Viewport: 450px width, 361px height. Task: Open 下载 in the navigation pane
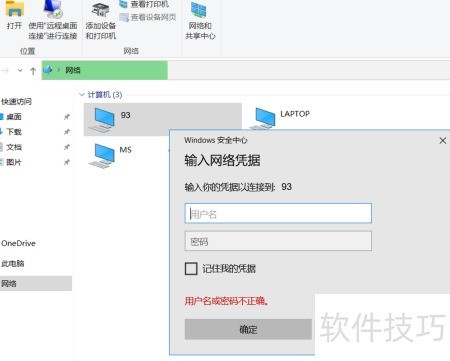[x=14, y=132]
